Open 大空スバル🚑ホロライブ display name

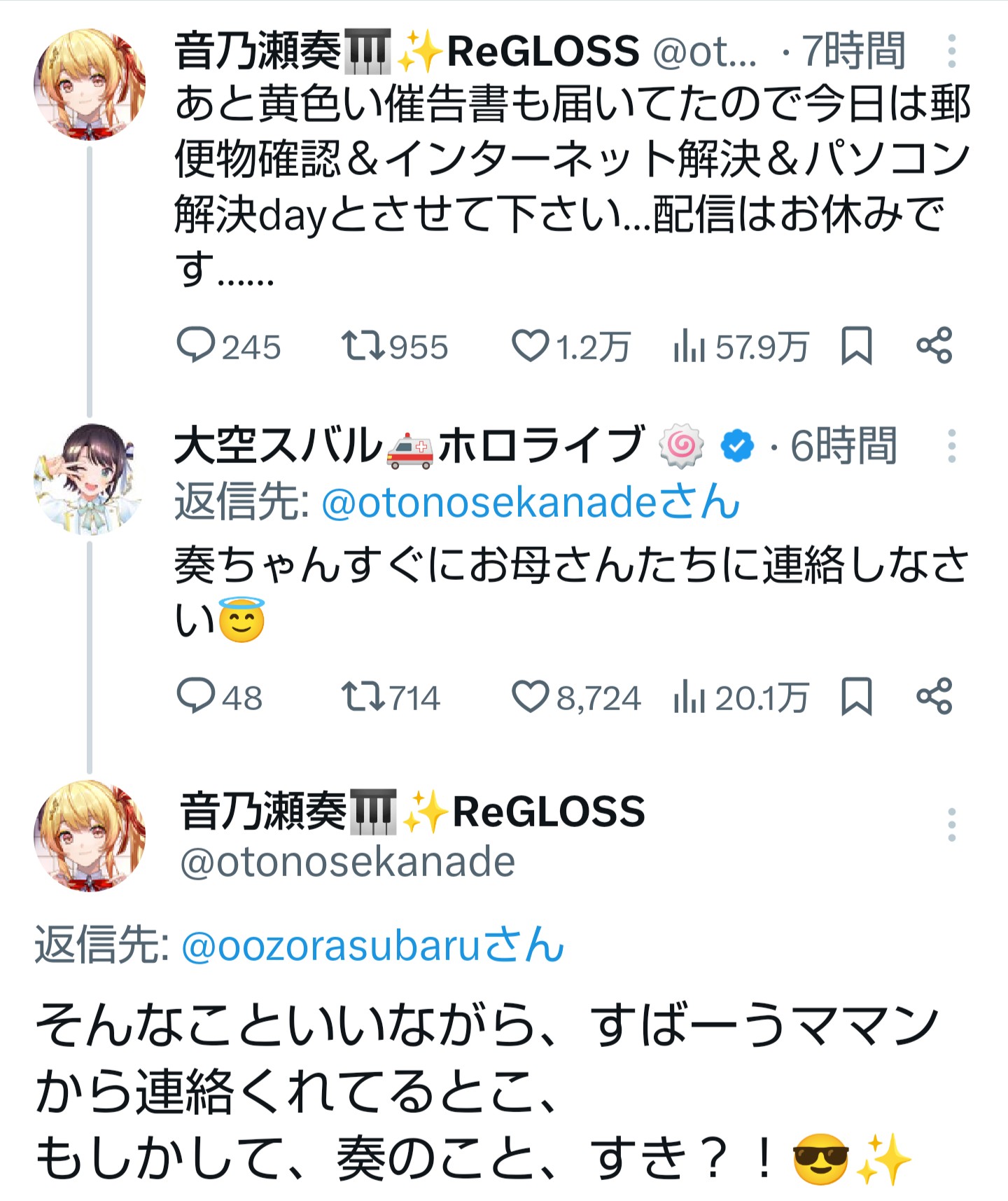[x=407, y=445]
